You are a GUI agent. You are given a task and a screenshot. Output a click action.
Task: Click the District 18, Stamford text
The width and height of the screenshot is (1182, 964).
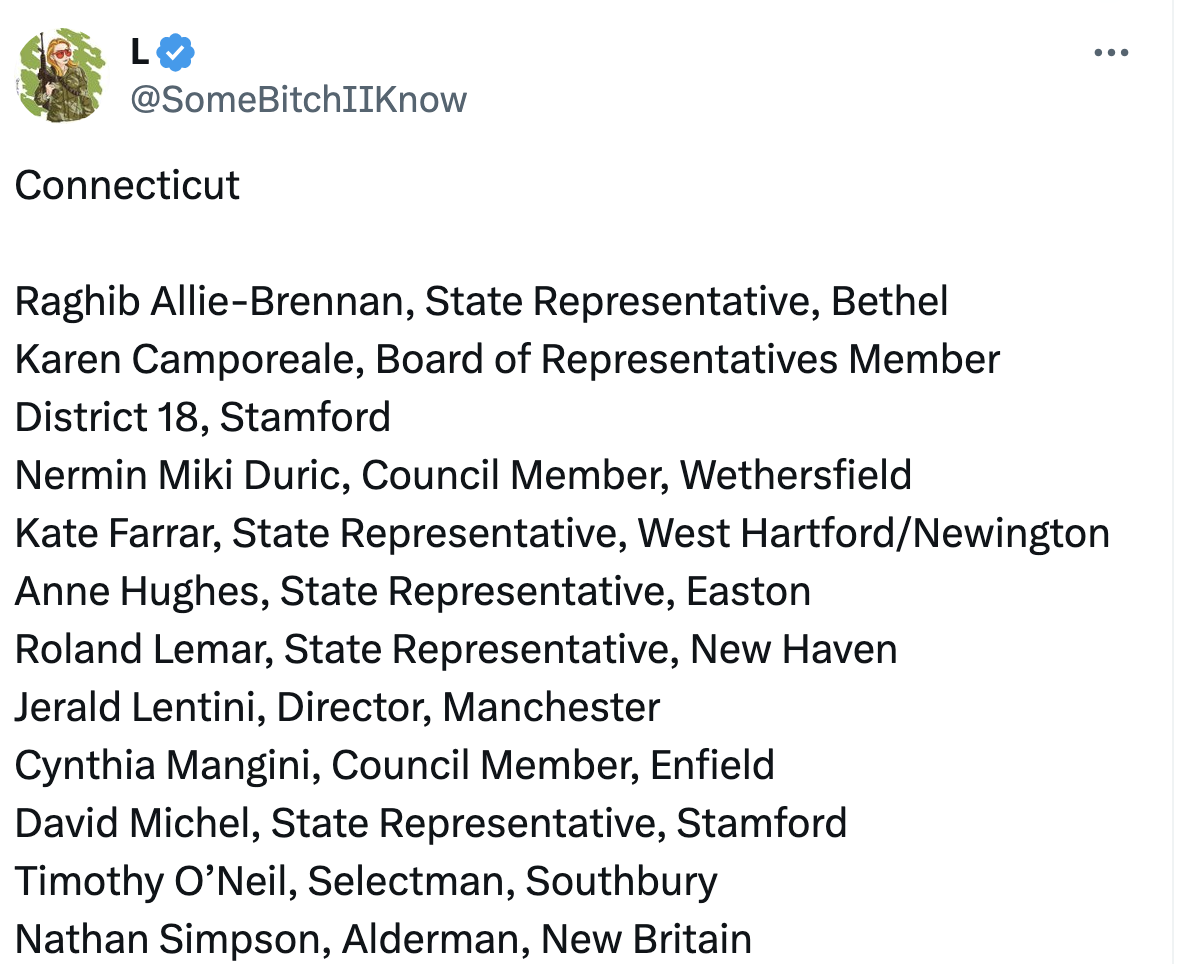tap(203, 418)
